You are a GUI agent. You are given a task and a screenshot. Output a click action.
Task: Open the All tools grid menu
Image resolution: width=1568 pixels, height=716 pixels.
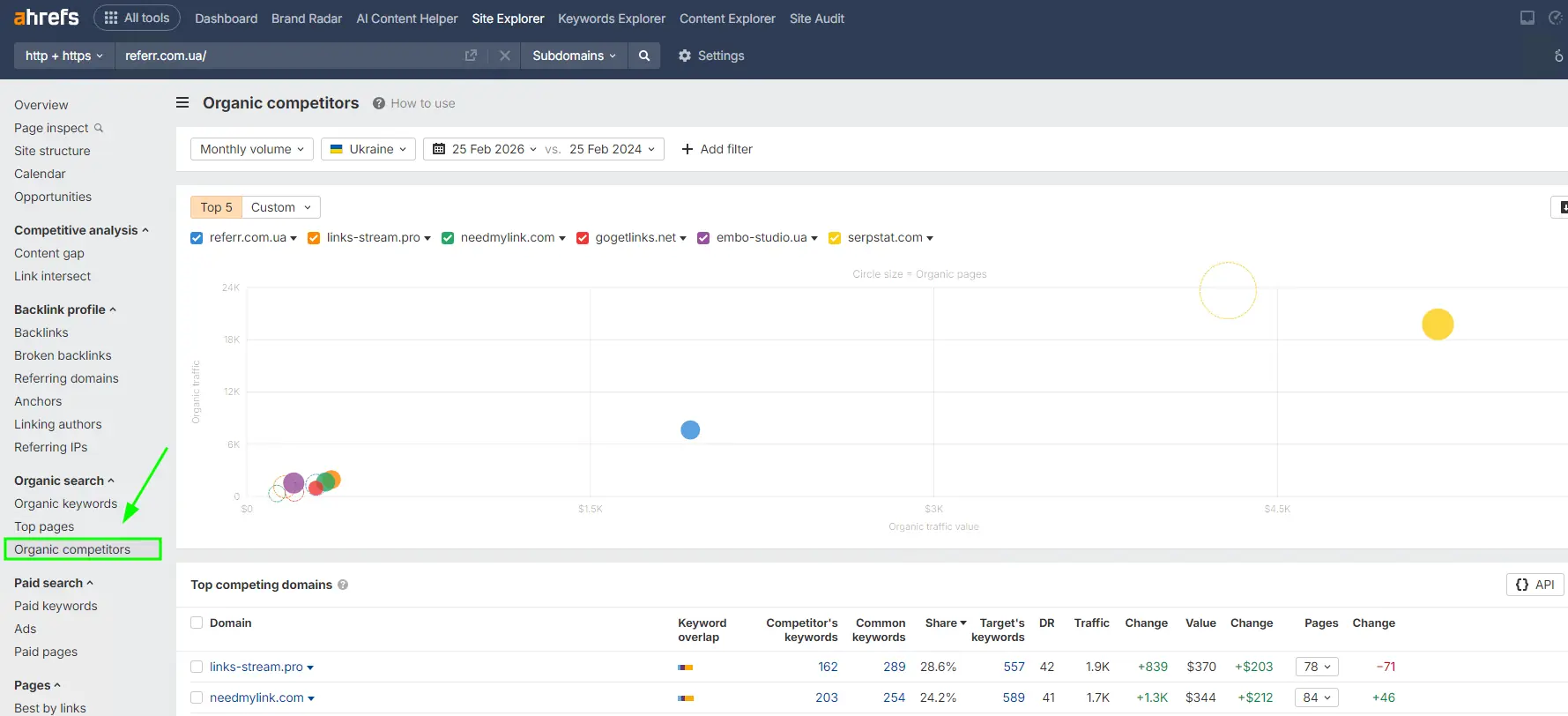point(137,18)
